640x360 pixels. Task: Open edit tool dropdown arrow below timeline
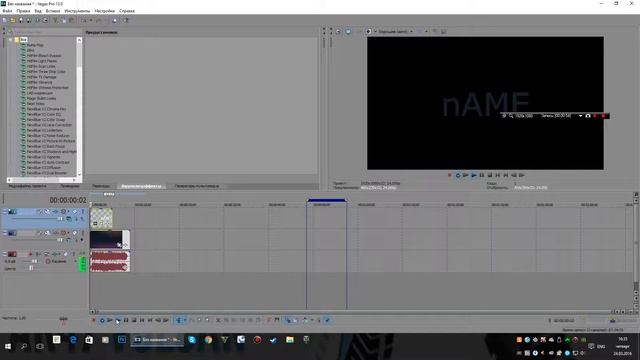(x=184, y=320)
